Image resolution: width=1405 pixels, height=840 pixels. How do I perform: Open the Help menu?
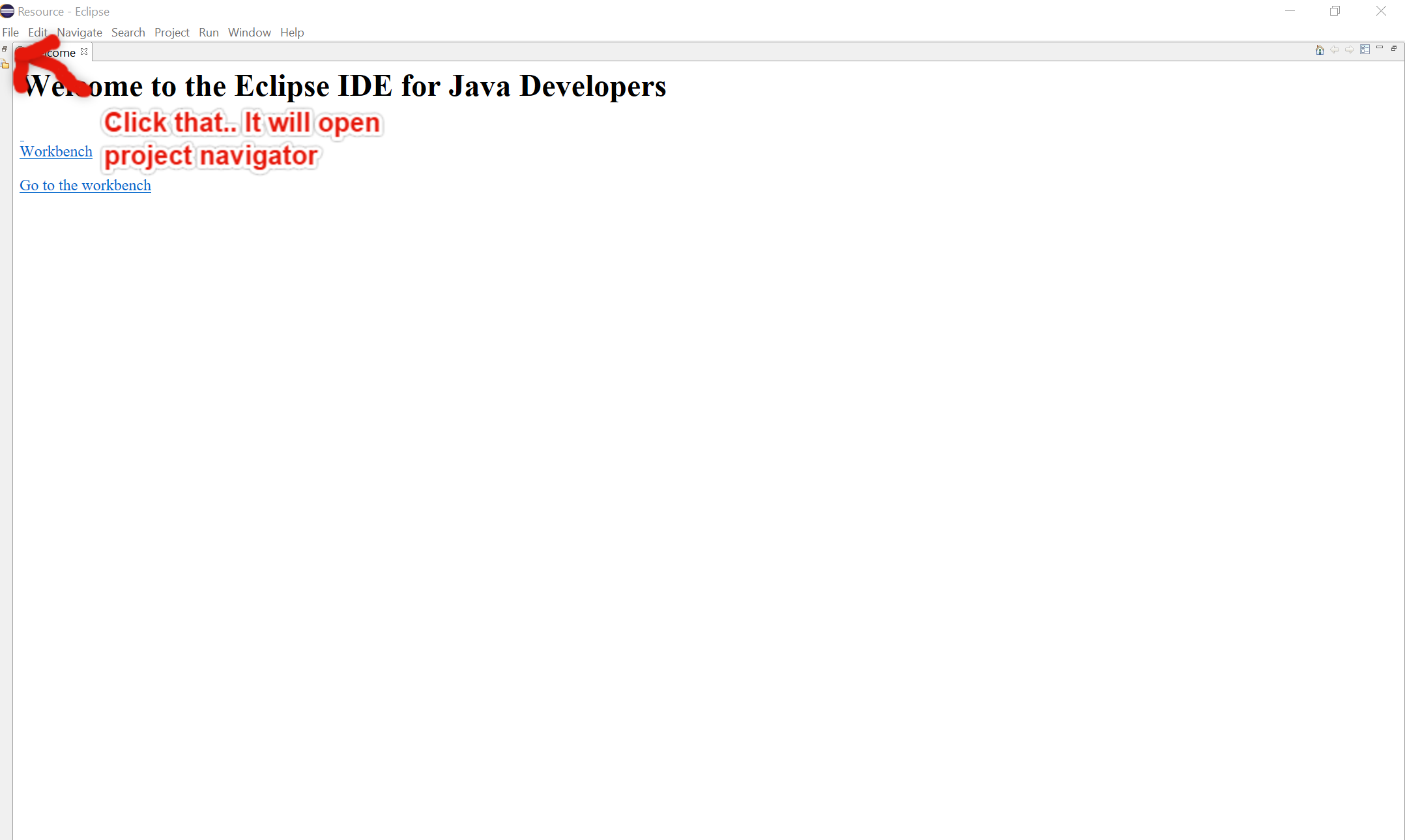[292, 33]
